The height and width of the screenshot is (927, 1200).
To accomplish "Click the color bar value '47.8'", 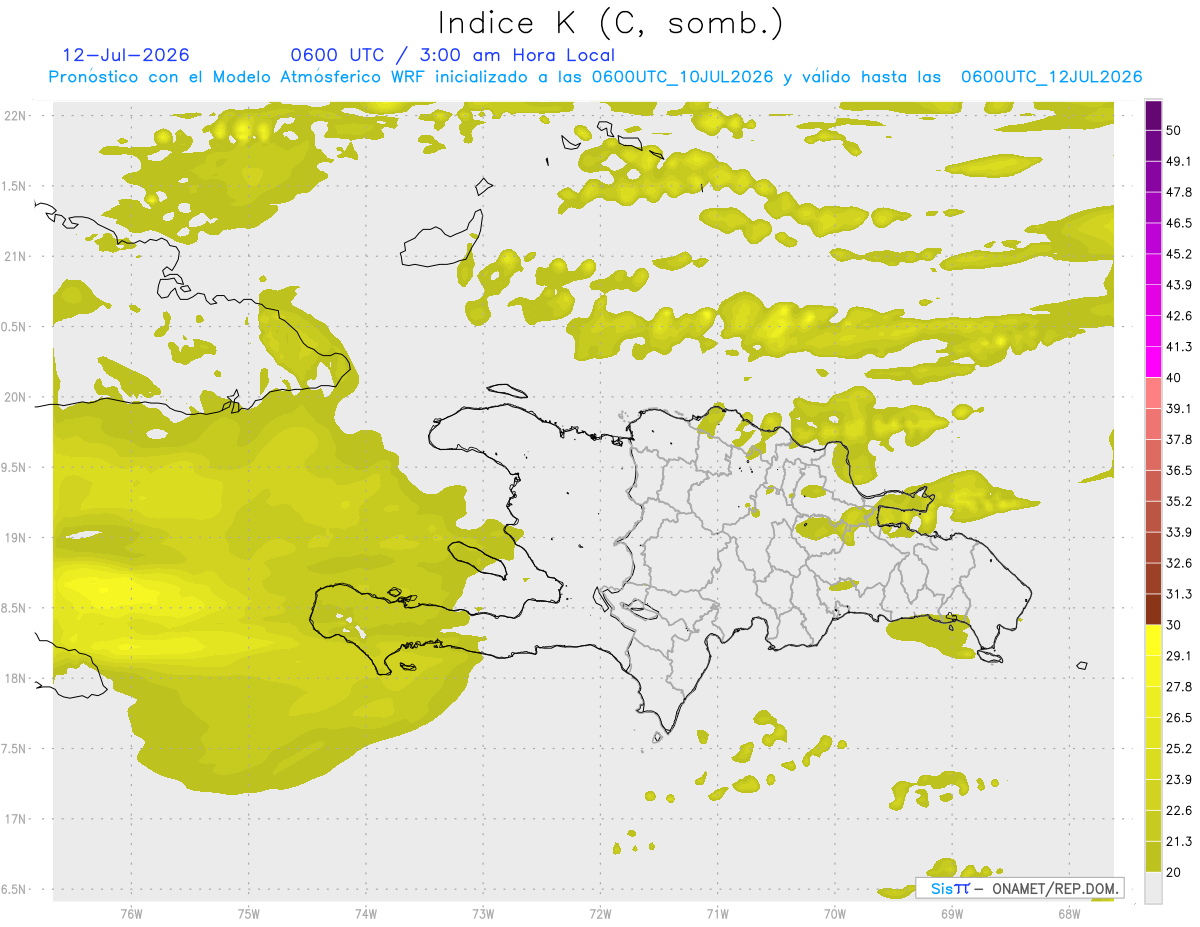I will pyautogui.click(x=1179, y=192).
